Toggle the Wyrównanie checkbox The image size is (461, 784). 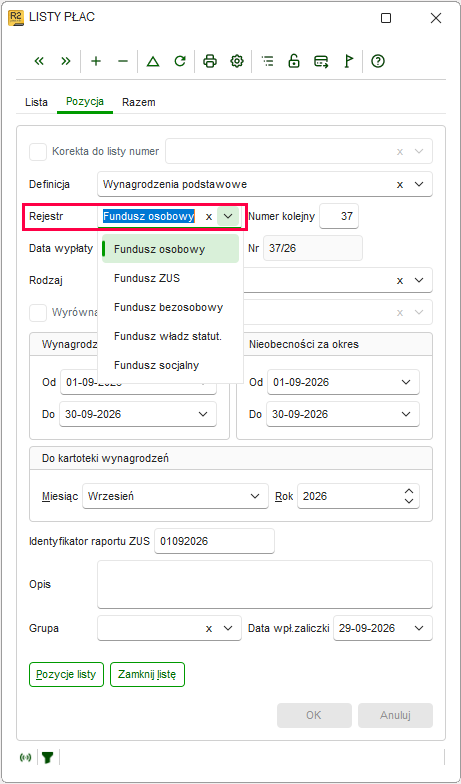(38, 312)
